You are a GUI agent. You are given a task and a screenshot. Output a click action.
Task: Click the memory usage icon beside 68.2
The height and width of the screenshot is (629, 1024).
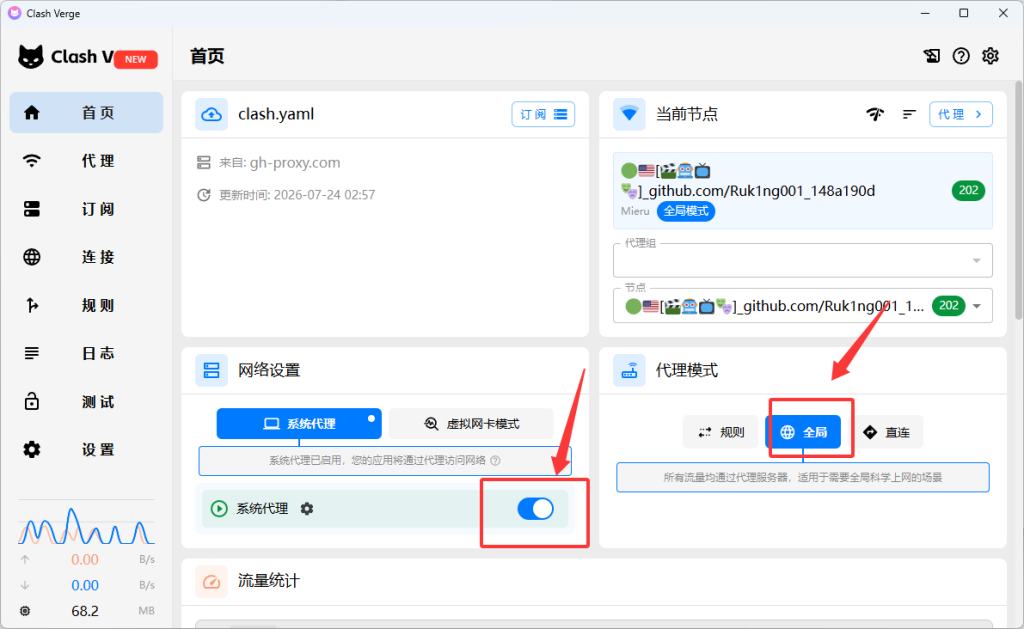click(x=25, y=611)
